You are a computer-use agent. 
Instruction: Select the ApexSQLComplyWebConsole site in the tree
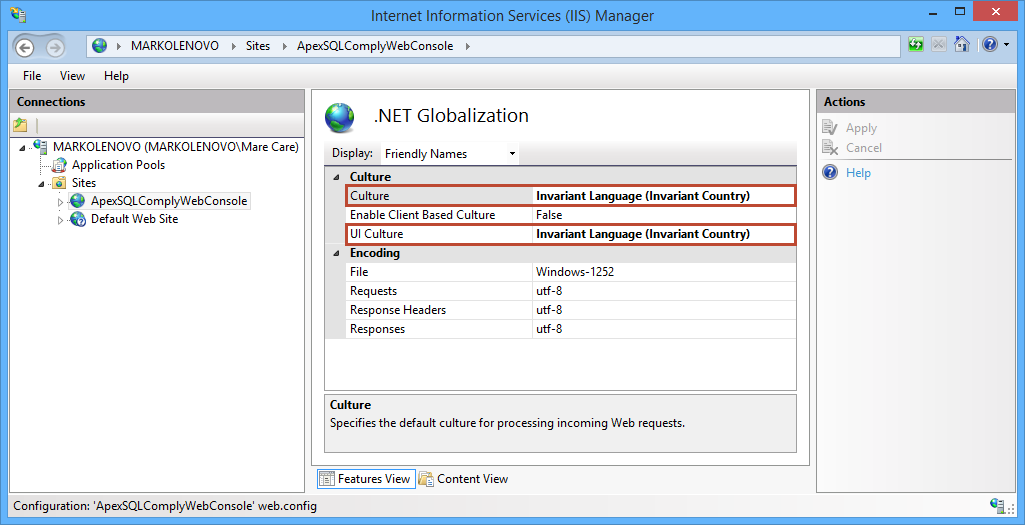pyautogui.click(x=169, y=201)
